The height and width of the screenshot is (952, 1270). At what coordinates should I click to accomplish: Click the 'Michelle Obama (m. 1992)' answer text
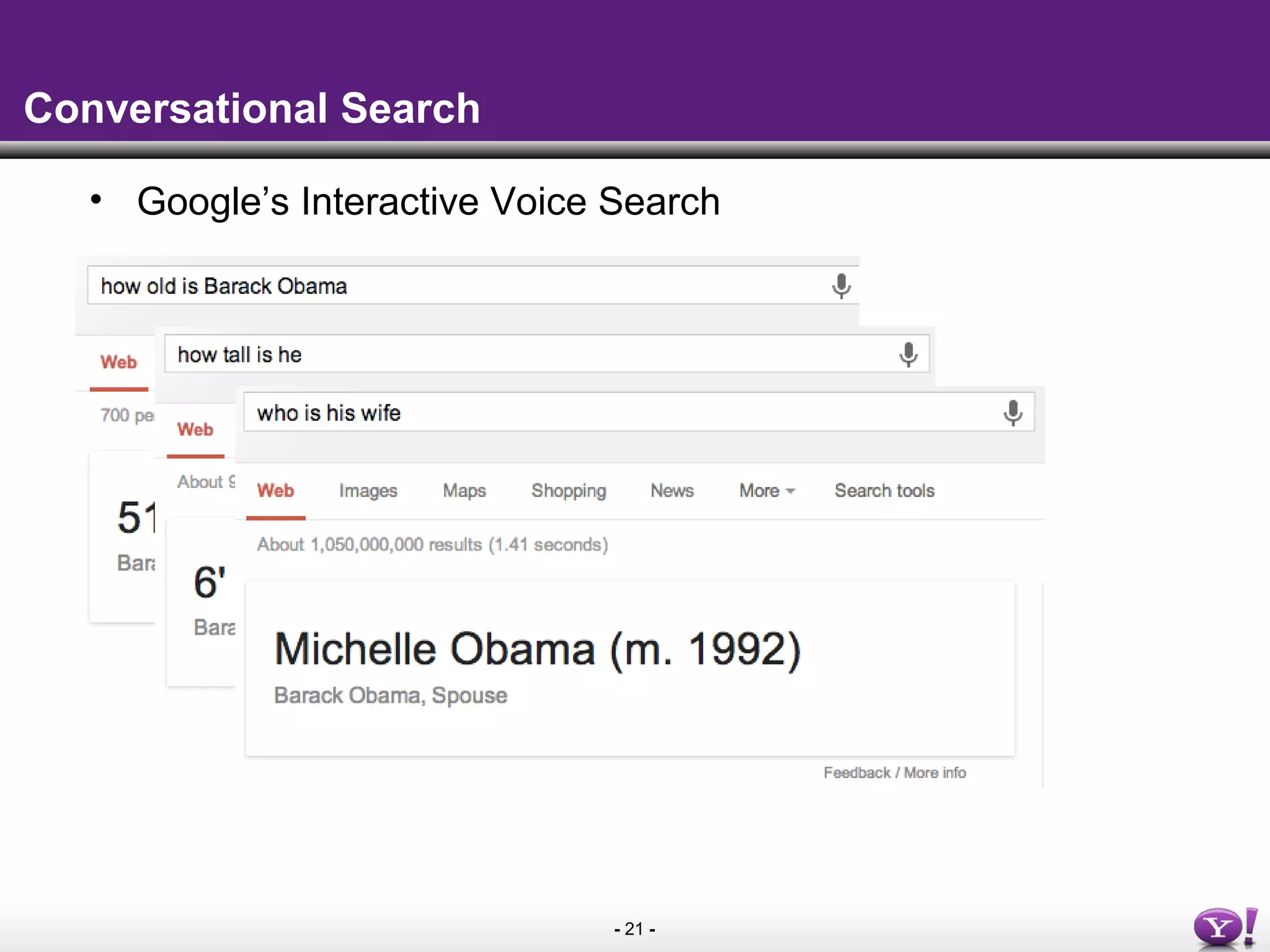(538, 649)
